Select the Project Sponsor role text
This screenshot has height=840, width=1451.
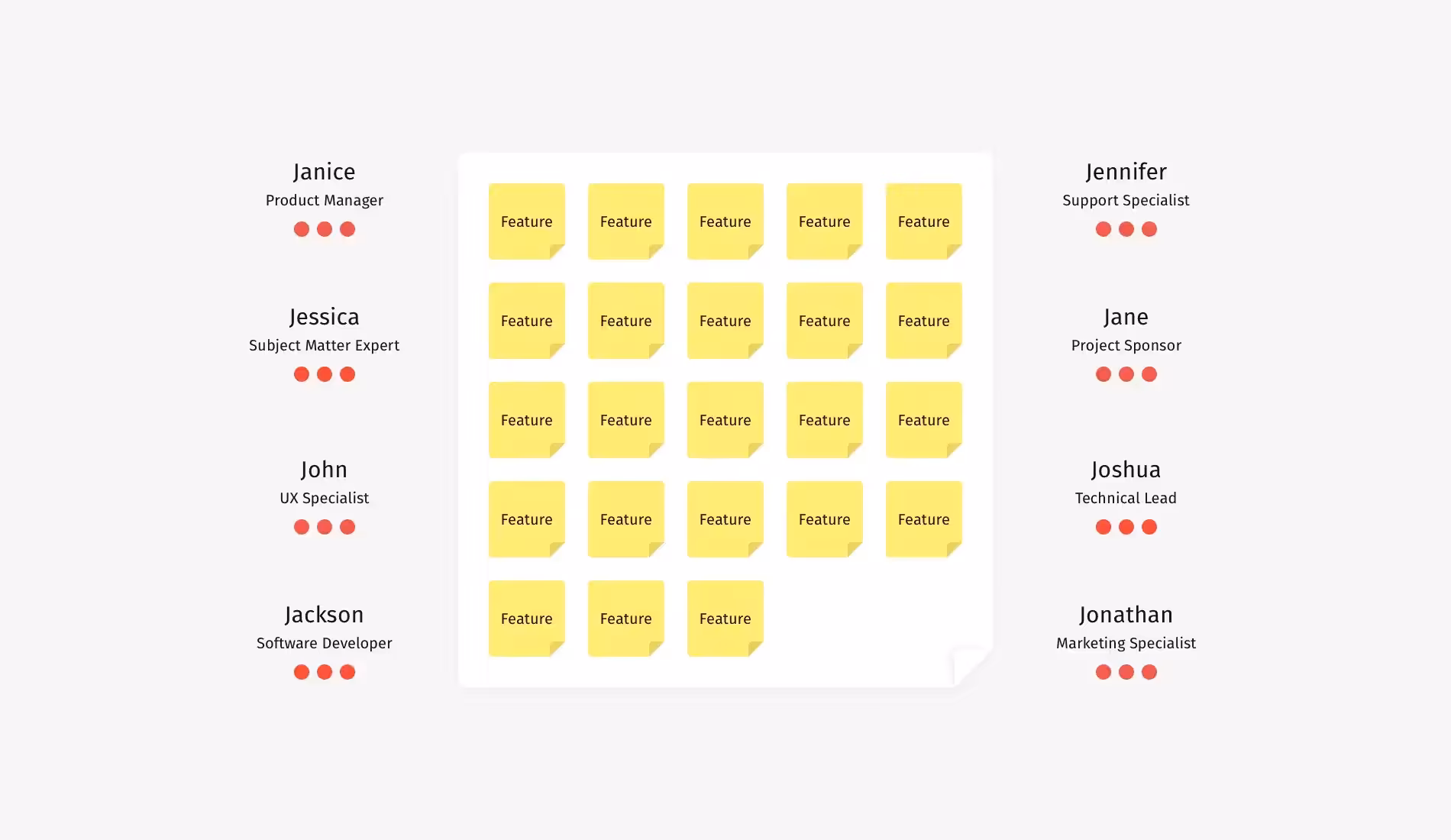[x=1126, y=345]
